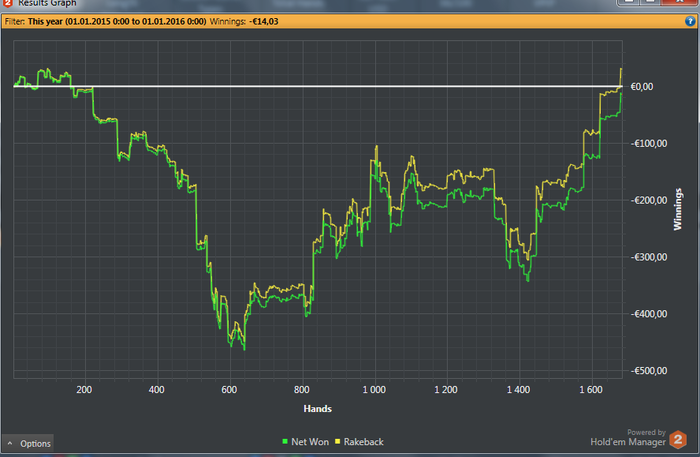This screenshot has width=700, height=457.
Task: Click the Powered by text
Action: [x=646, y=432]
